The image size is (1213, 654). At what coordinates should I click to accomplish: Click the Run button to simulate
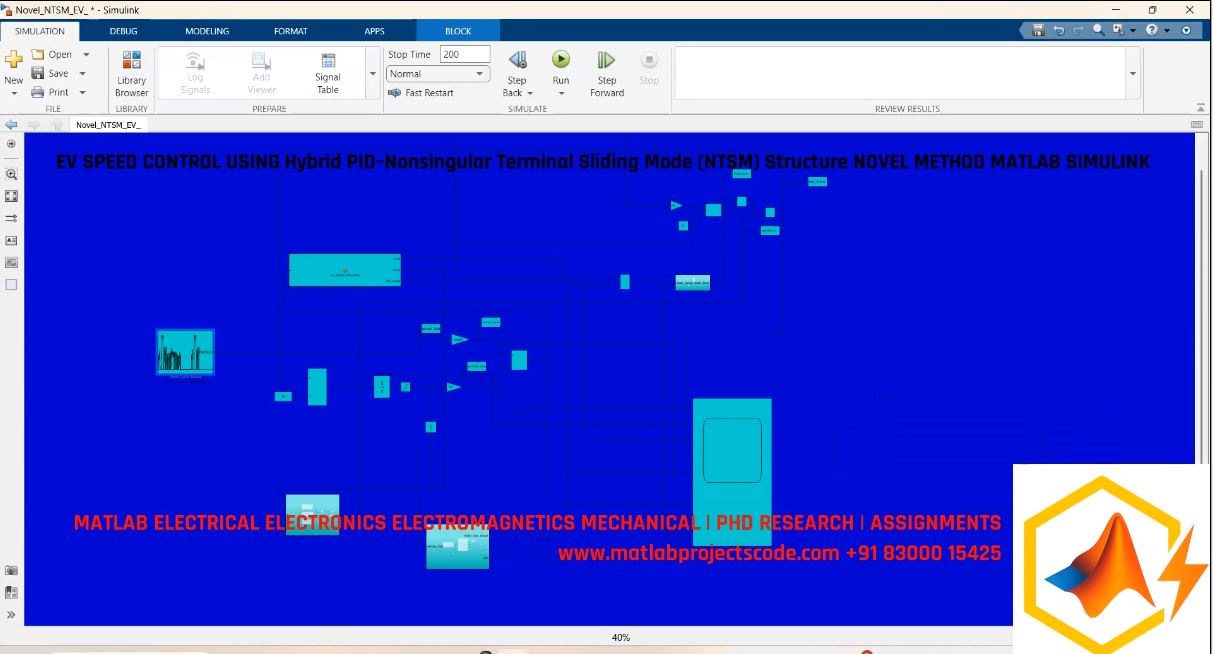(560, 62)
